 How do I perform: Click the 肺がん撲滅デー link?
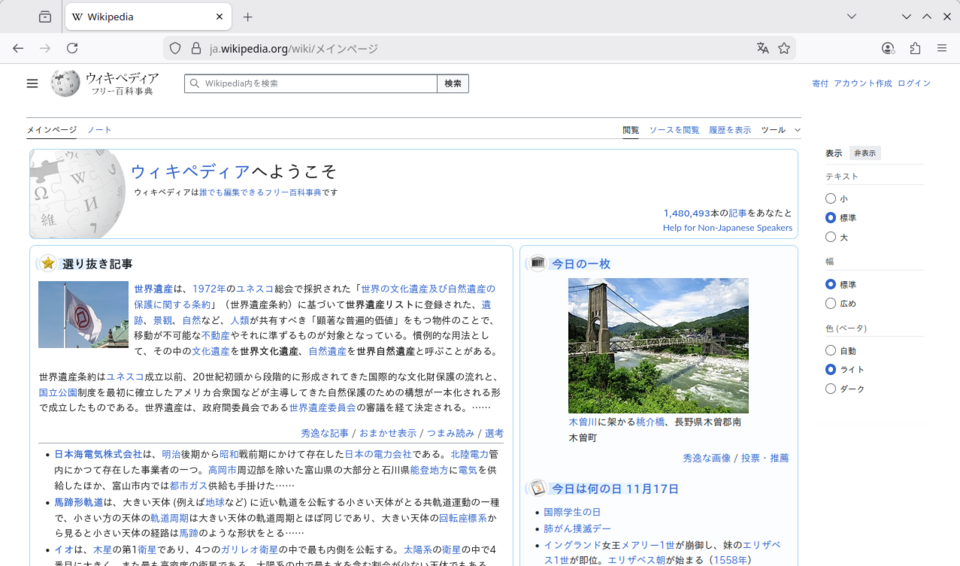(577, 529)
